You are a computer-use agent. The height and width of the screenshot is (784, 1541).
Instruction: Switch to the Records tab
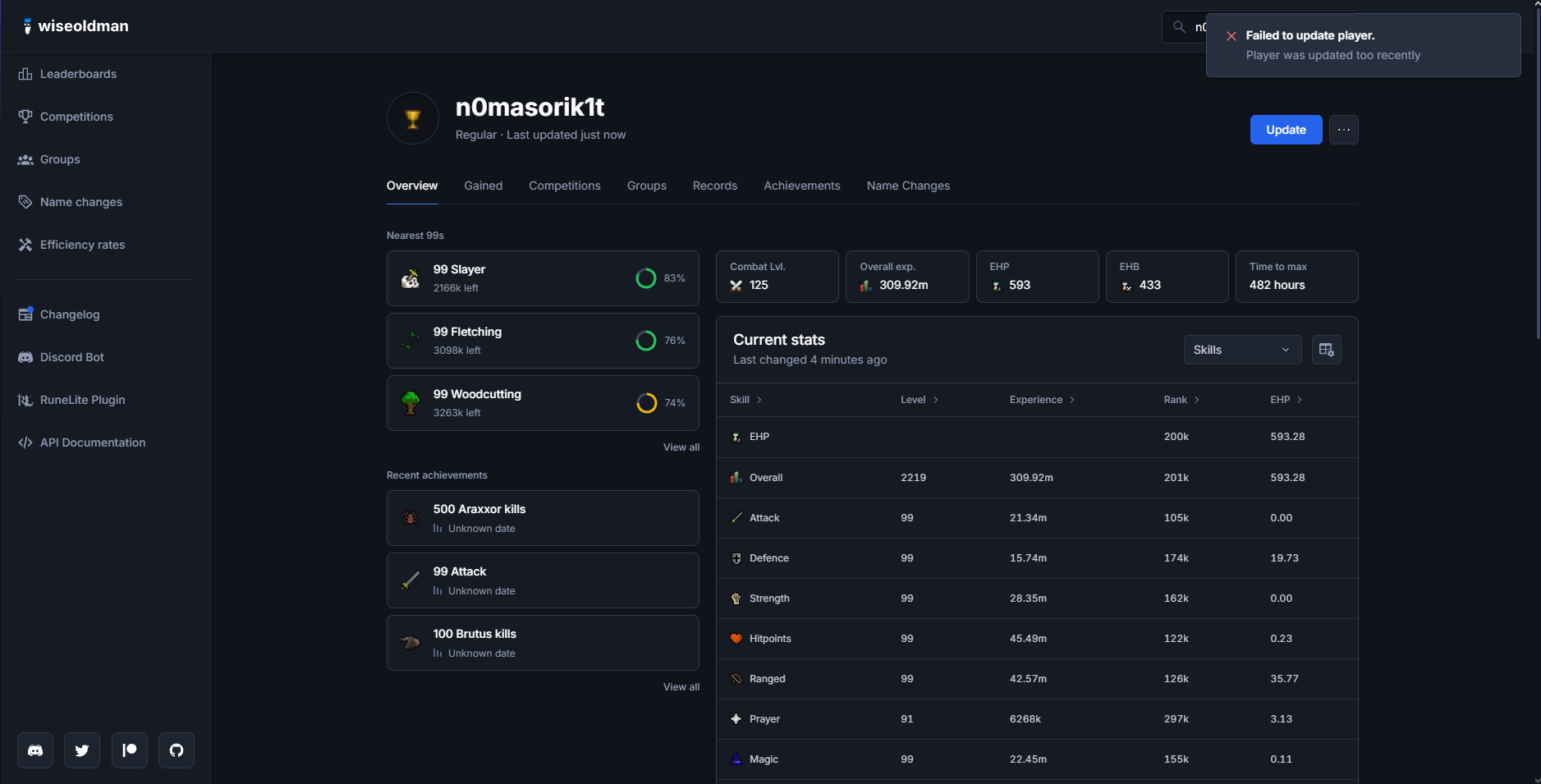pyautogui.click(x=715, y=186)
